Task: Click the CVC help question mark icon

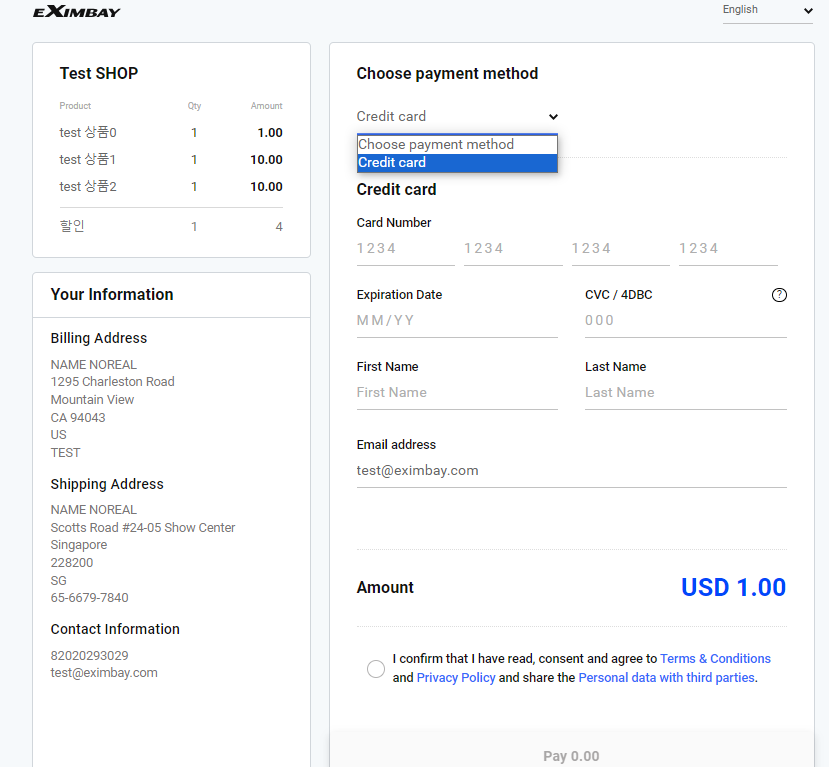Action: pos(779,295)
